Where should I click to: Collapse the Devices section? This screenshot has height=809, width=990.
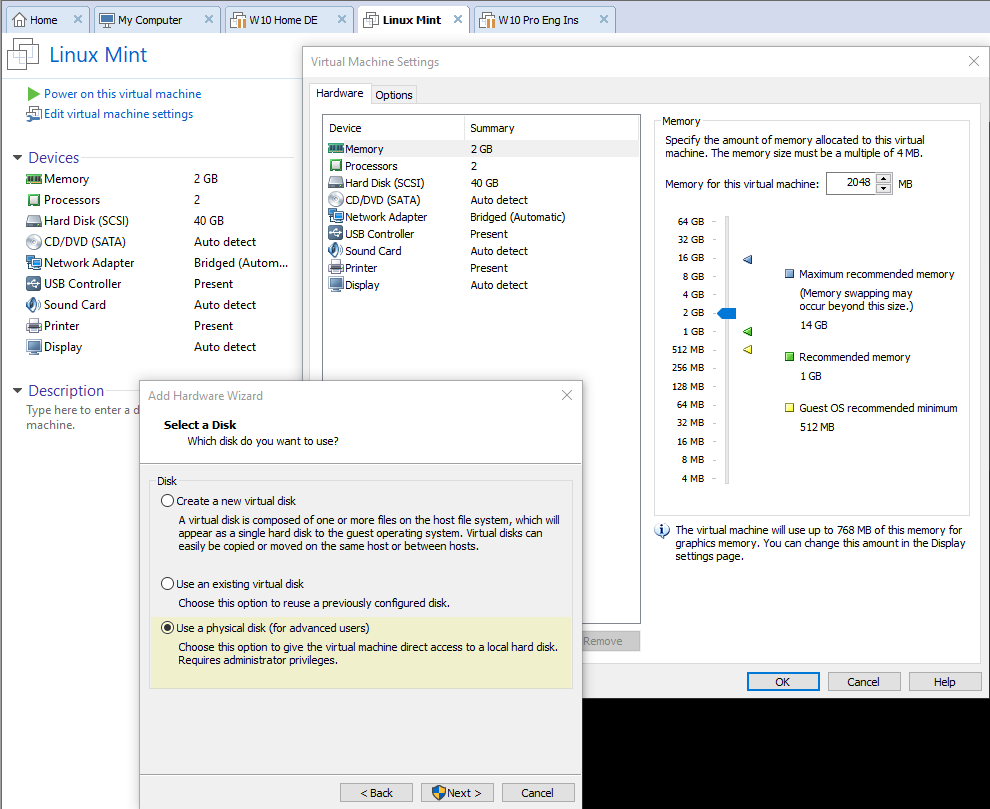[x=18, y=157]
